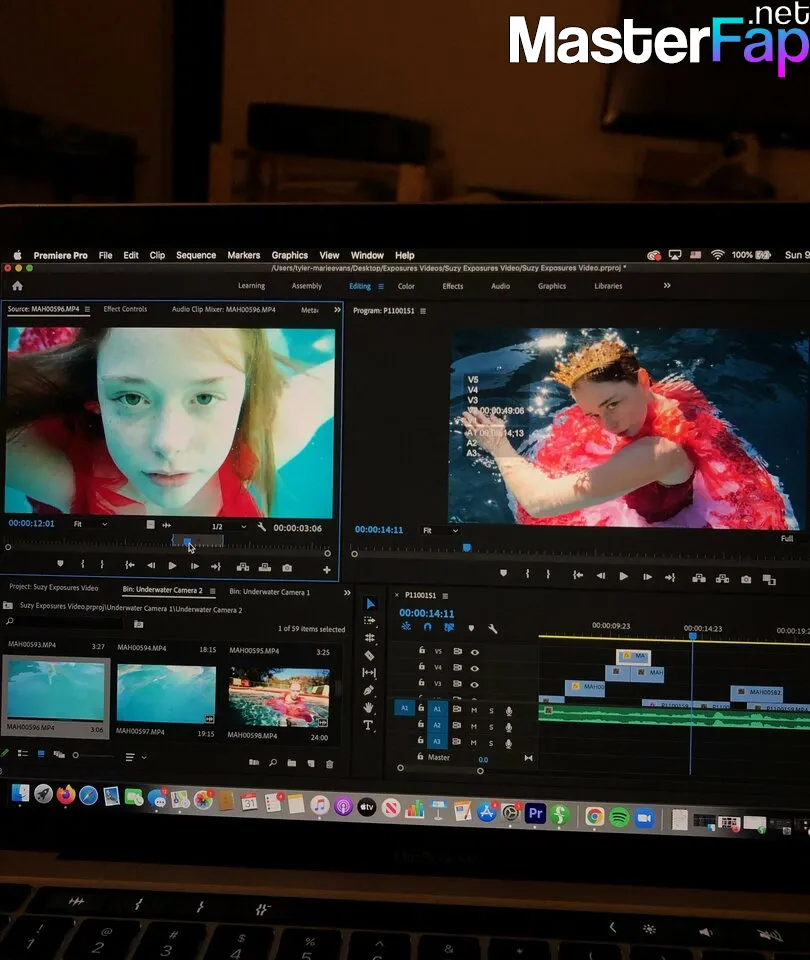Image resolution: width=810 pixels, height=960 pixels.
Task: Click Insert button in Source monitor
Action: [x=242, y=567]
